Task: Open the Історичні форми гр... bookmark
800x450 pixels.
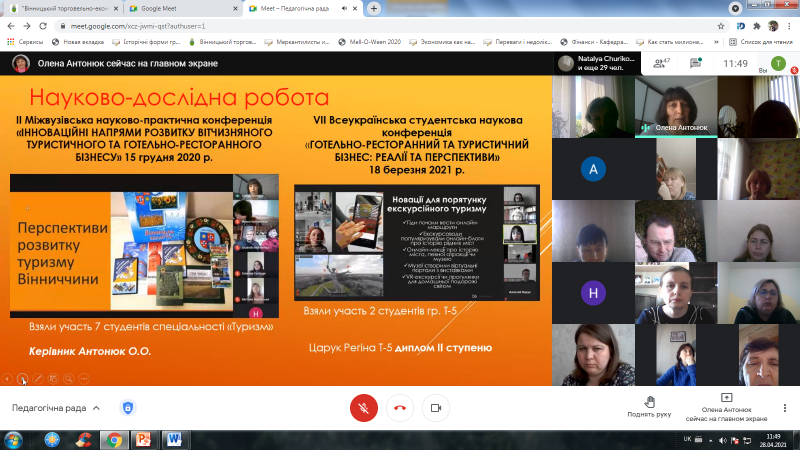Action: (146, 42)
